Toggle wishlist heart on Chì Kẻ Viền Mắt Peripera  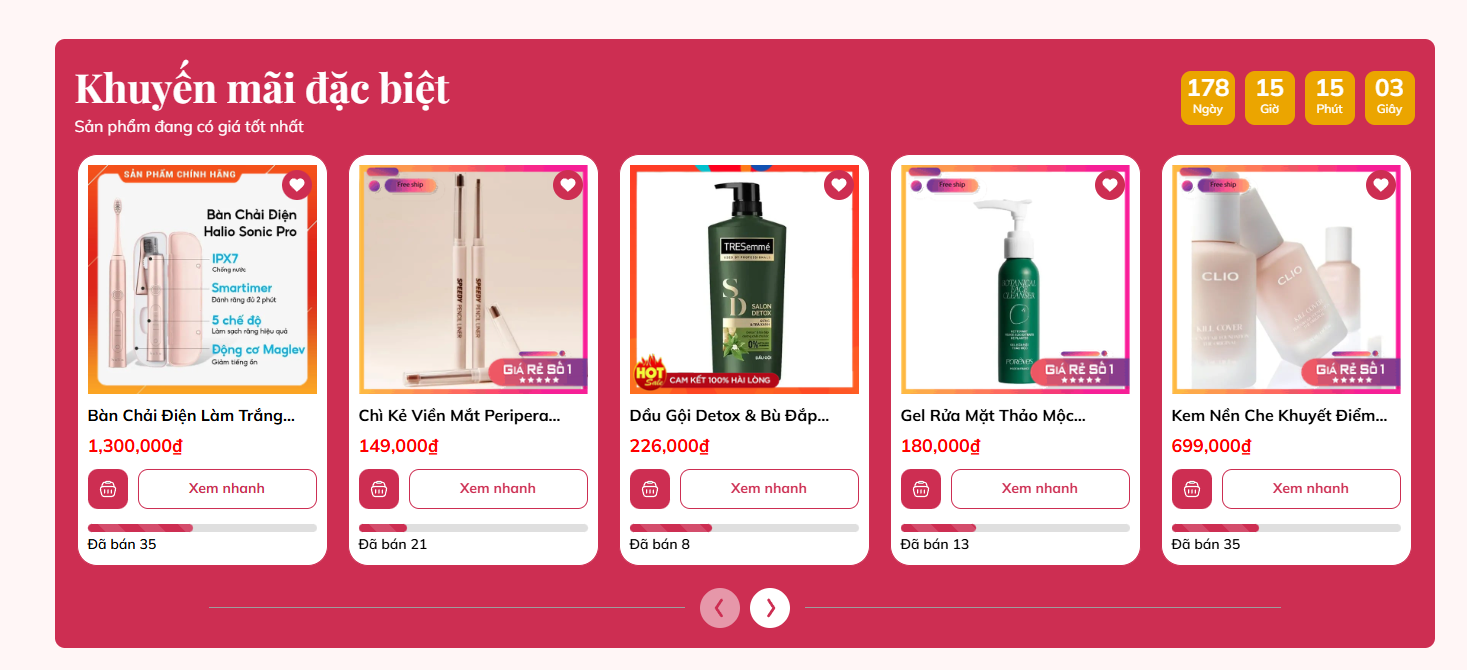tap(567, 185)
